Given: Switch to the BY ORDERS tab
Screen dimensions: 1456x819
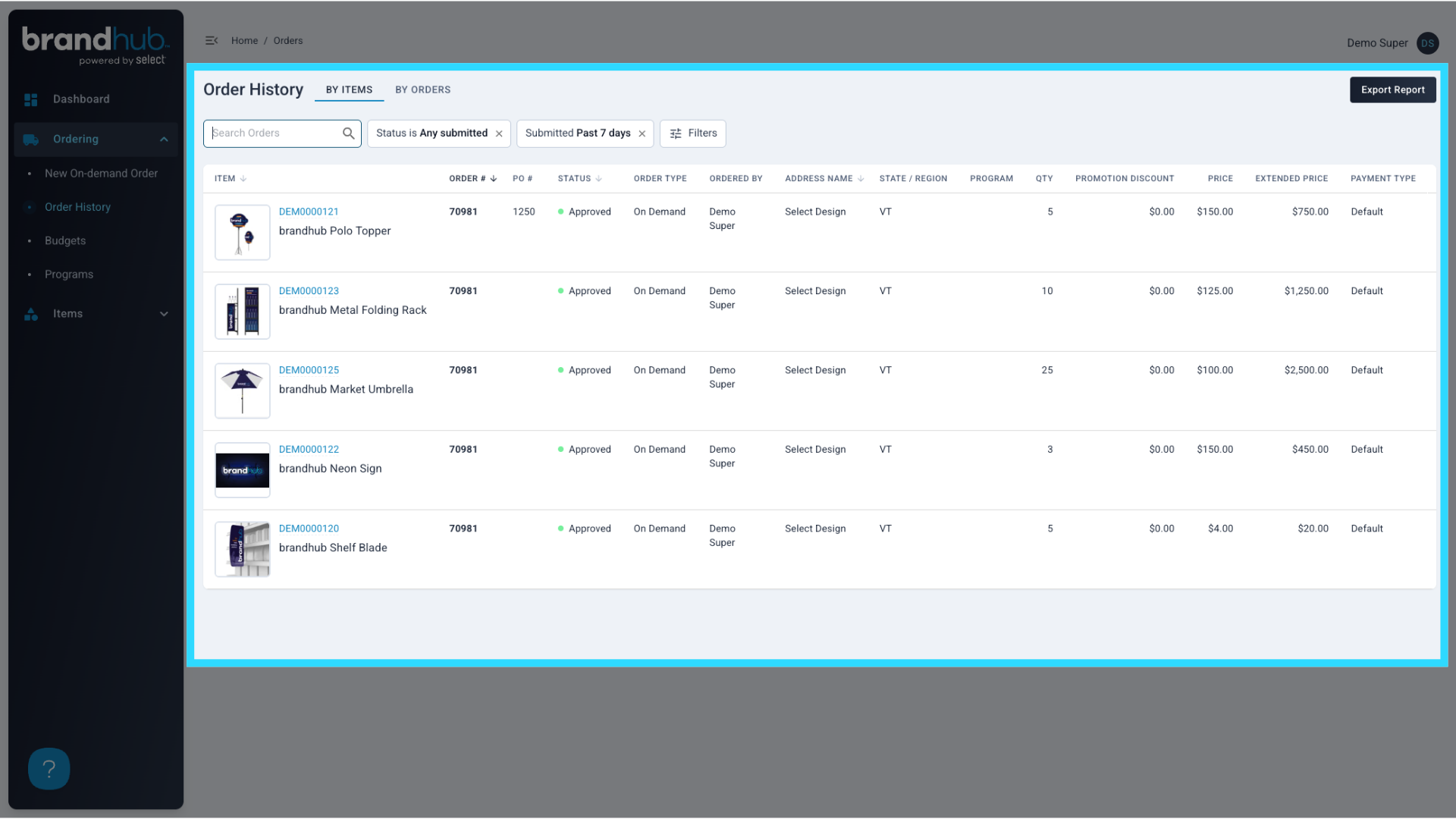Looking at the screenshot, I should point(422,89).
